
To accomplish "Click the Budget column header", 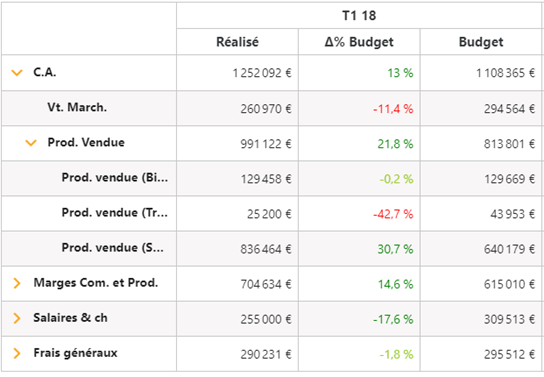I will coord(481,42).
